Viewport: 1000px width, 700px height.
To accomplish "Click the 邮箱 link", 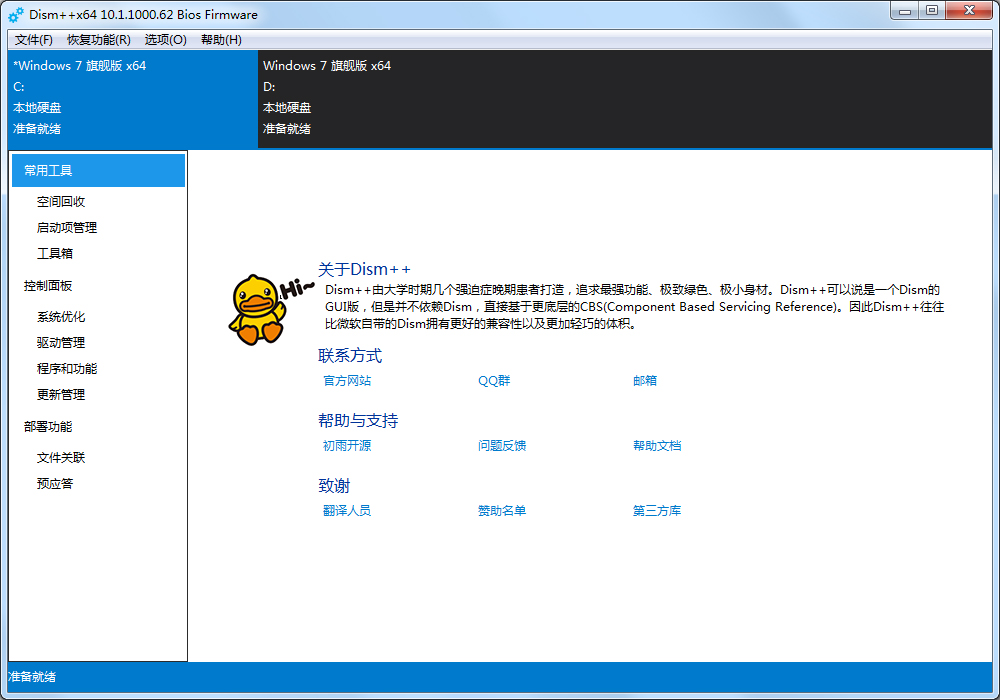I will click(645, 381).
